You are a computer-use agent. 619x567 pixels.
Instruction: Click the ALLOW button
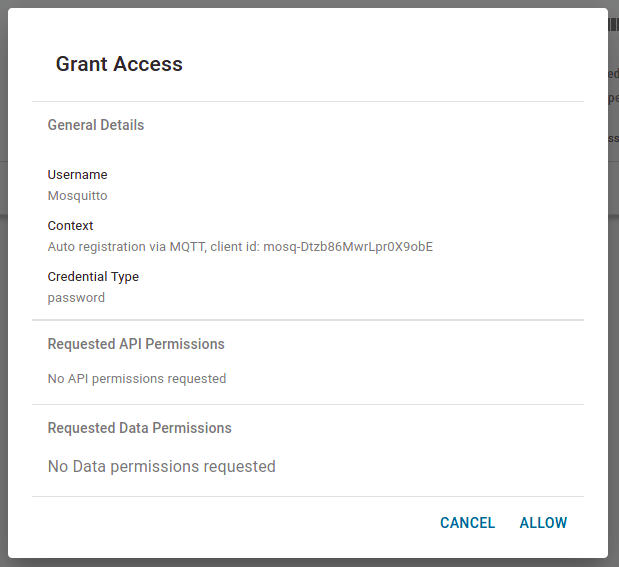[x=543, y=523]
